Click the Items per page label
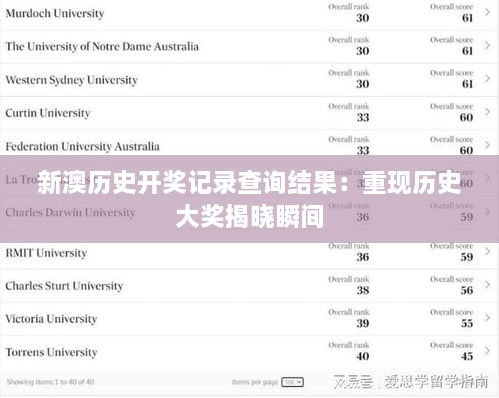 point(255,382)
